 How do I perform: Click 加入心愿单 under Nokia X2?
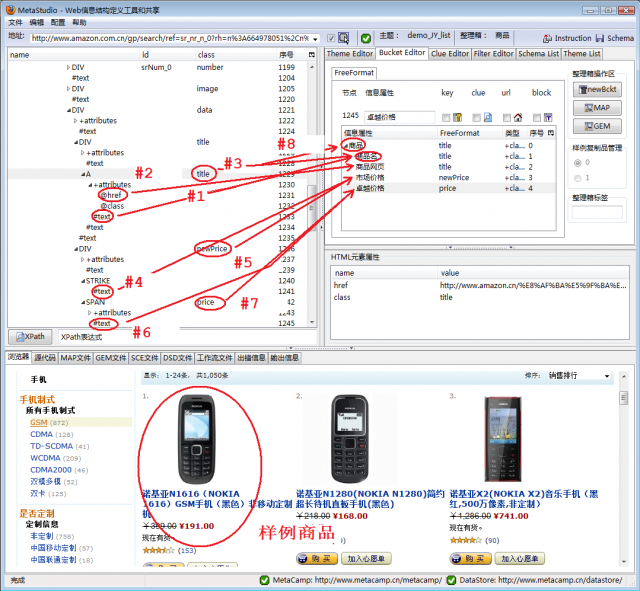[x=520, y=559]
